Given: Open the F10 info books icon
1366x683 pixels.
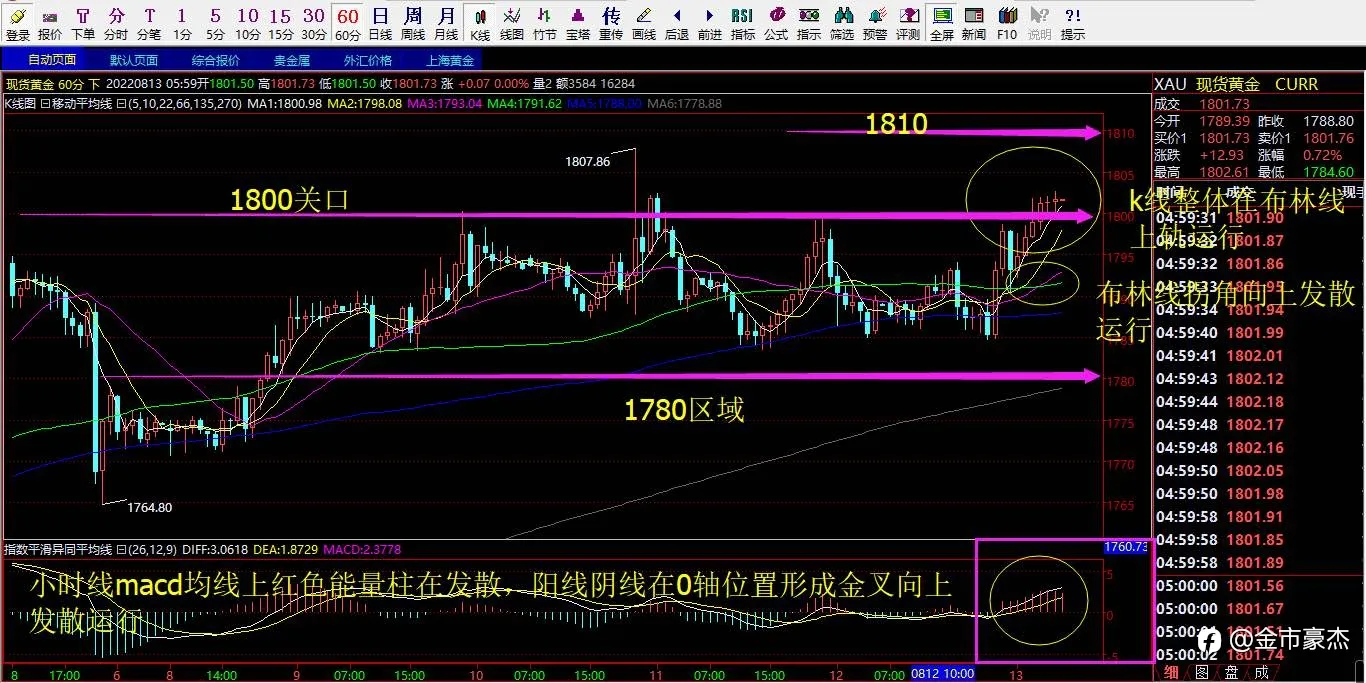Looking at the screenshot, I should 1007,22.
